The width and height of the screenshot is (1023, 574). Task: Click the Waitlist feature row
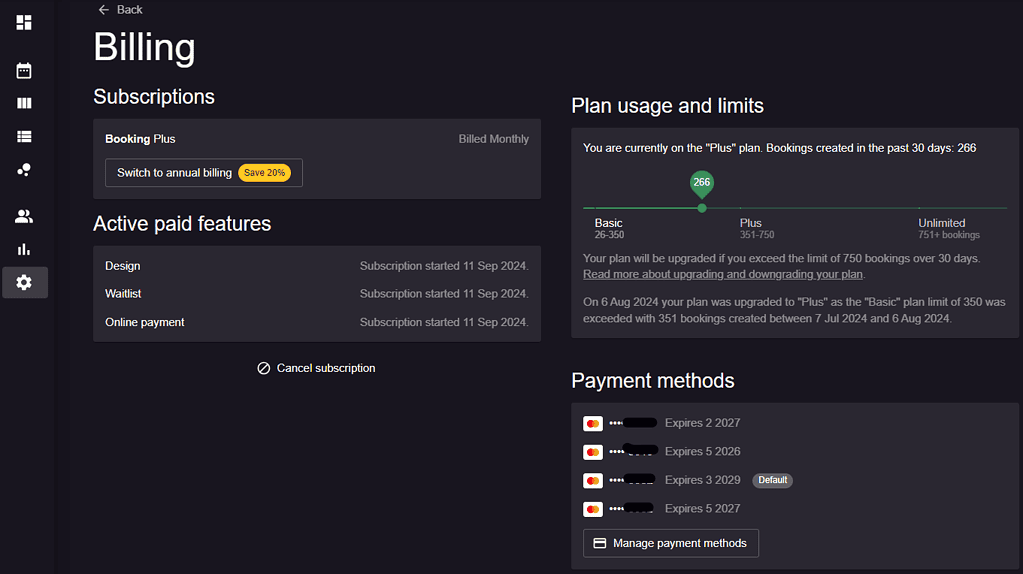317,294
